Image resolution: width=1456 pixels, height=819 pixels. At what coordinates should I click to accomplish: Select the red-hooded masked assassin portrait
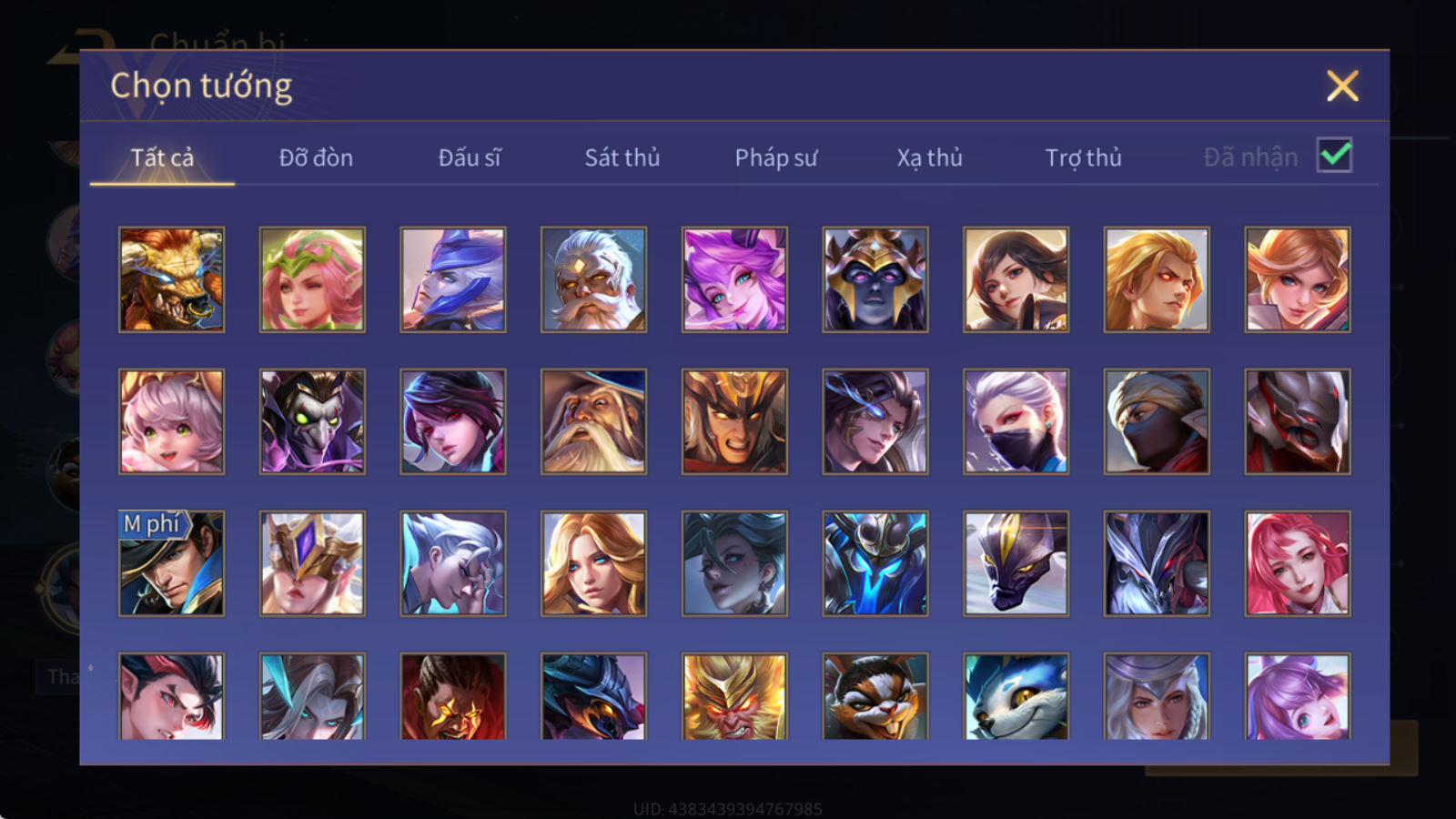[1157, 421]
